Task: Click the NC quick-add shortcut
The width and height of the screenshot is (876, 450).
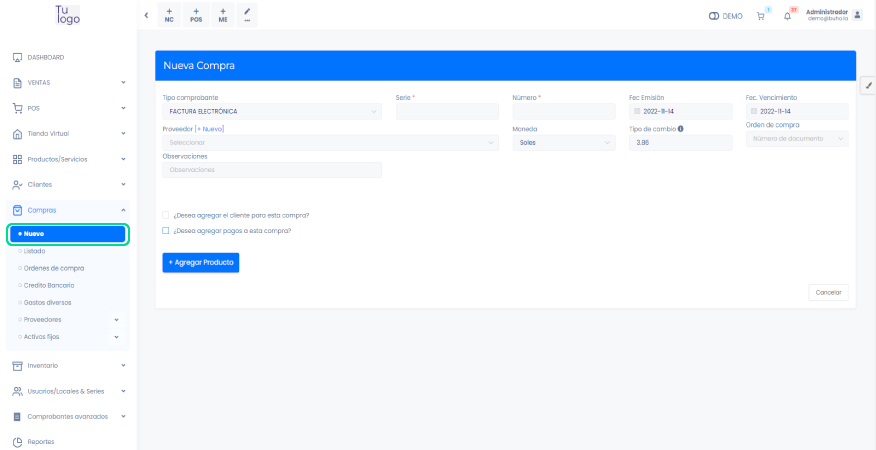Action: tap(169, 15)
